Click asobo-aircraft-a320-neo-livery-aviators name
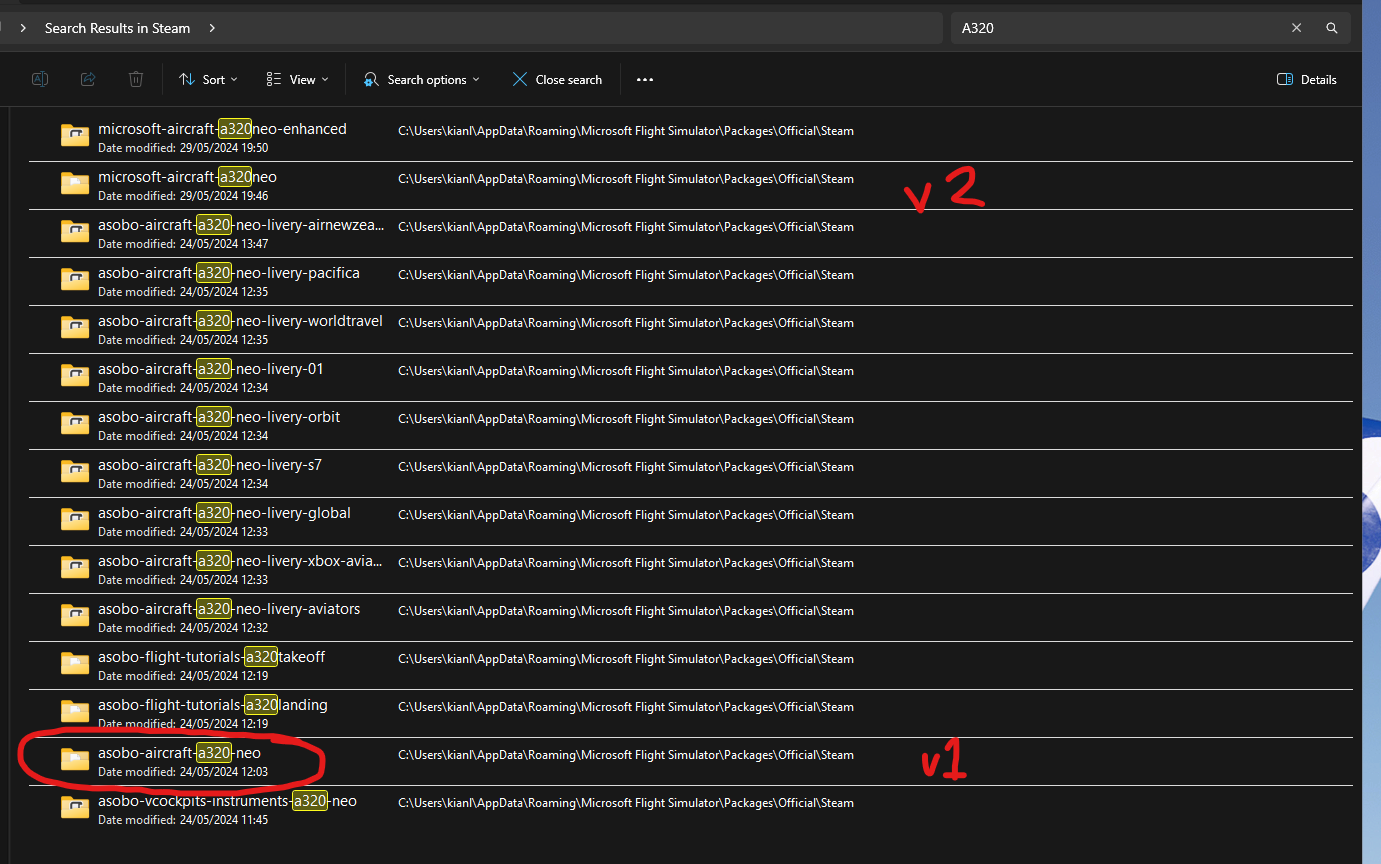 pyautogui.click(x=229, y=609)
